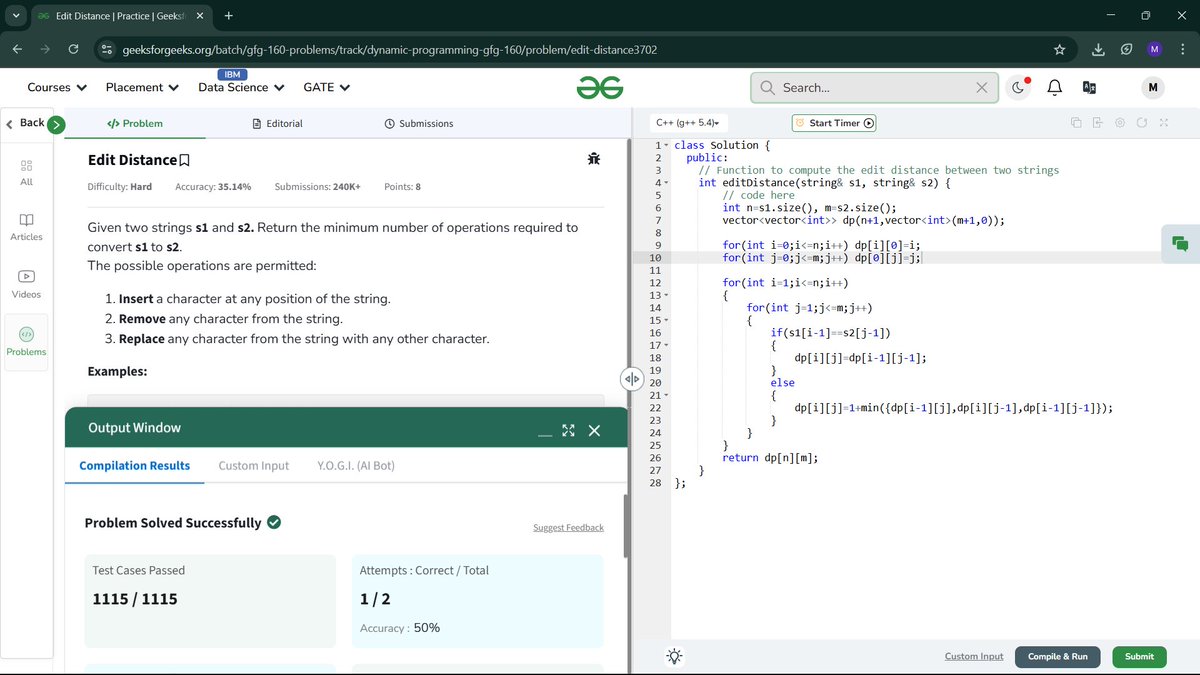Viewport: 1200px width, 675px height.
Task: Collapse code fold arrow at line 4
Action: tap(666, 183)
